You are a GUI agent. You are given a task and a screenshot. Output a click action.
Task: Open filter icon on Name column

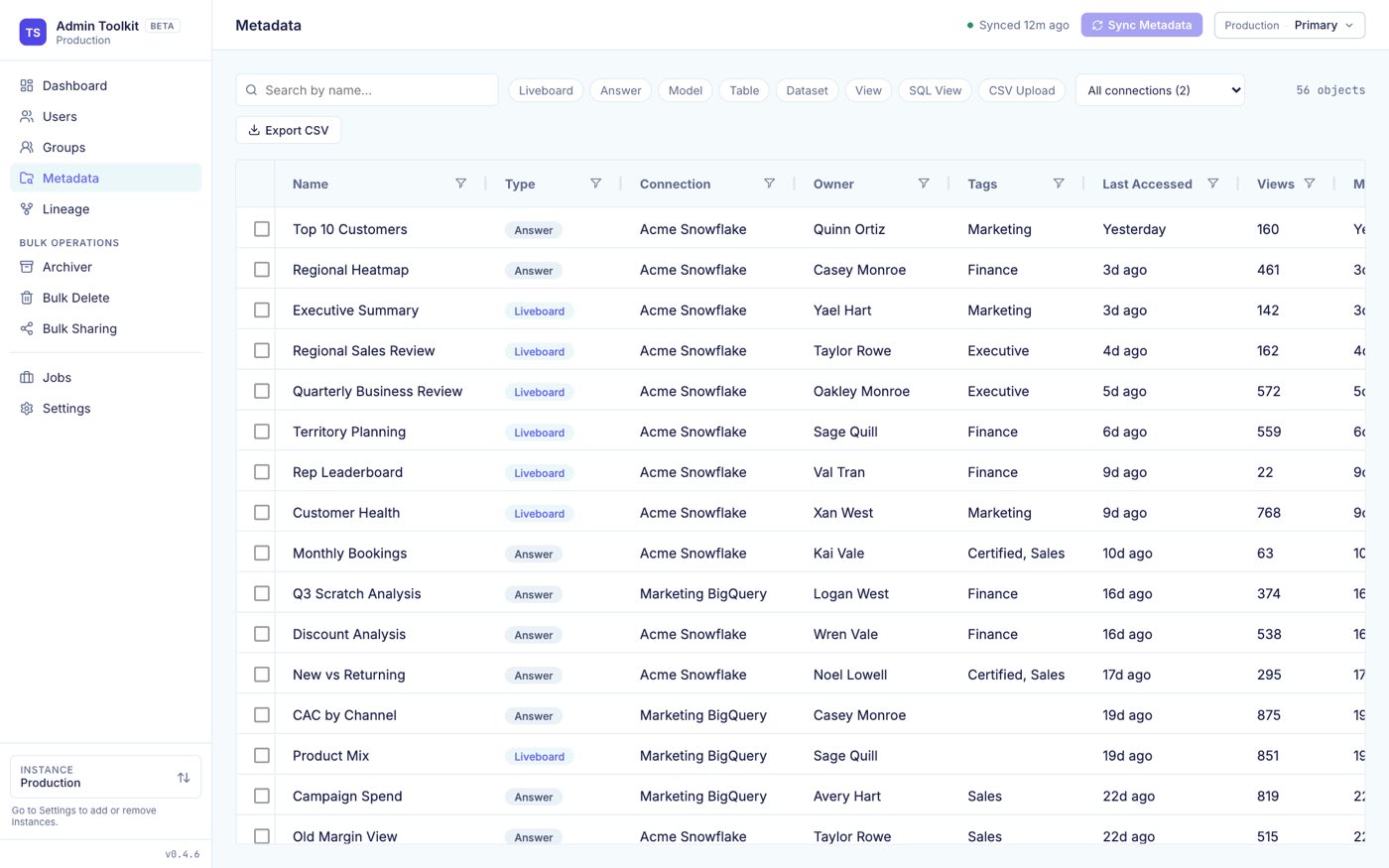pyautogui.click(x=460, y=184)
